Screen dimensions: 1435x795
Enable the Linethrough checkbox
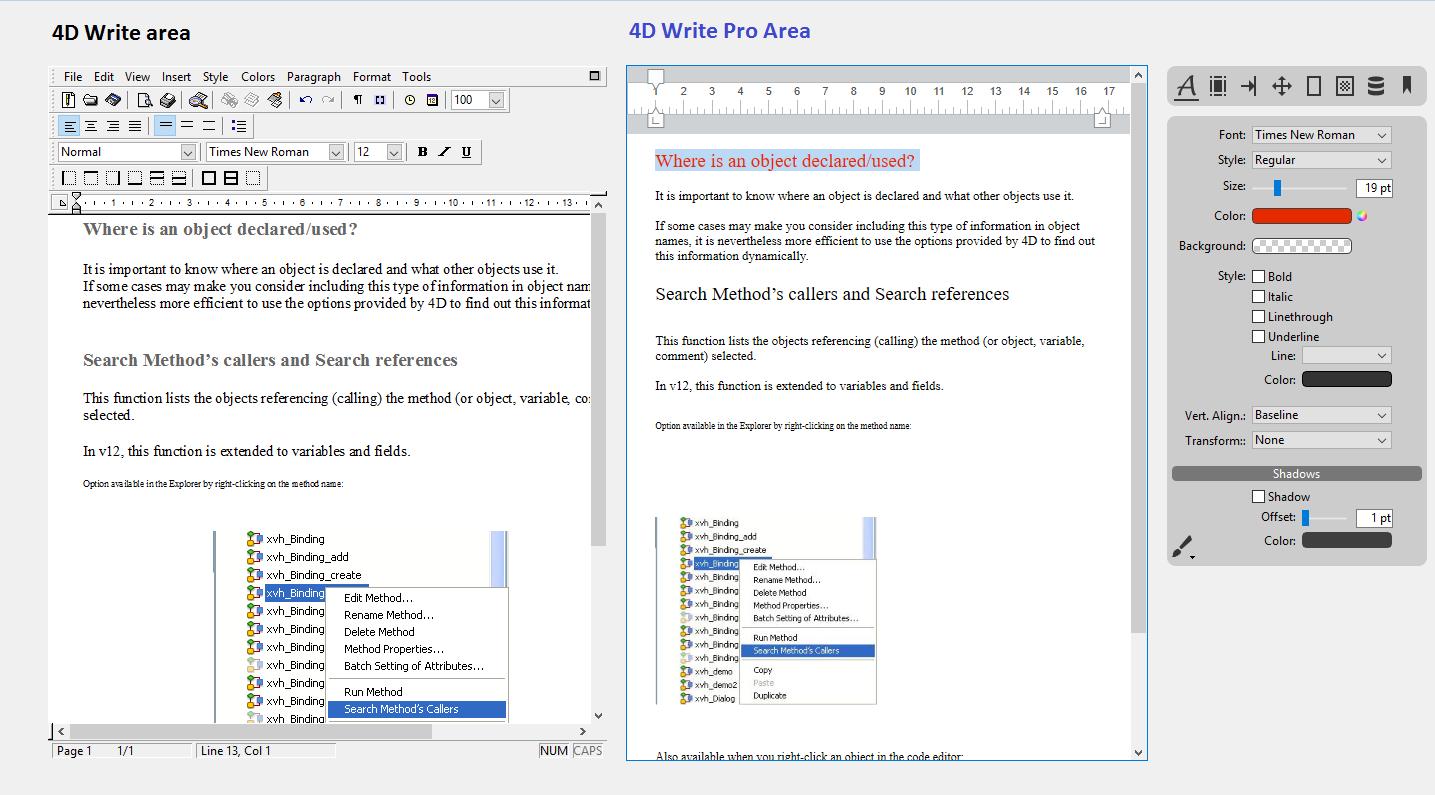pos(1258,317)
